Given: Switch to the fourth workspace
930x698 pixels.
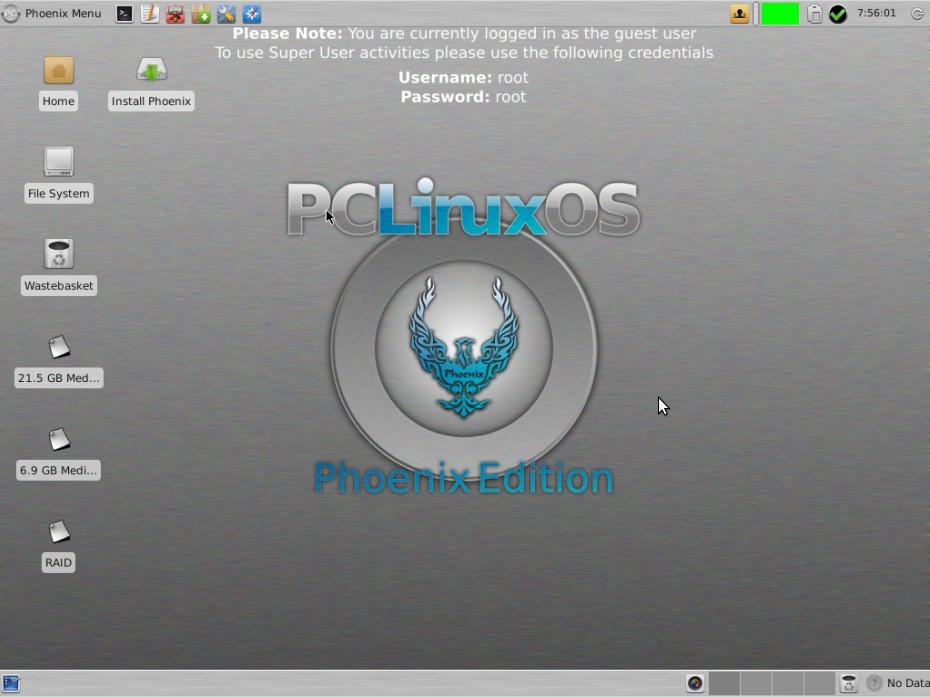Looking at the screenshot, I should click(x=819, y=683).
